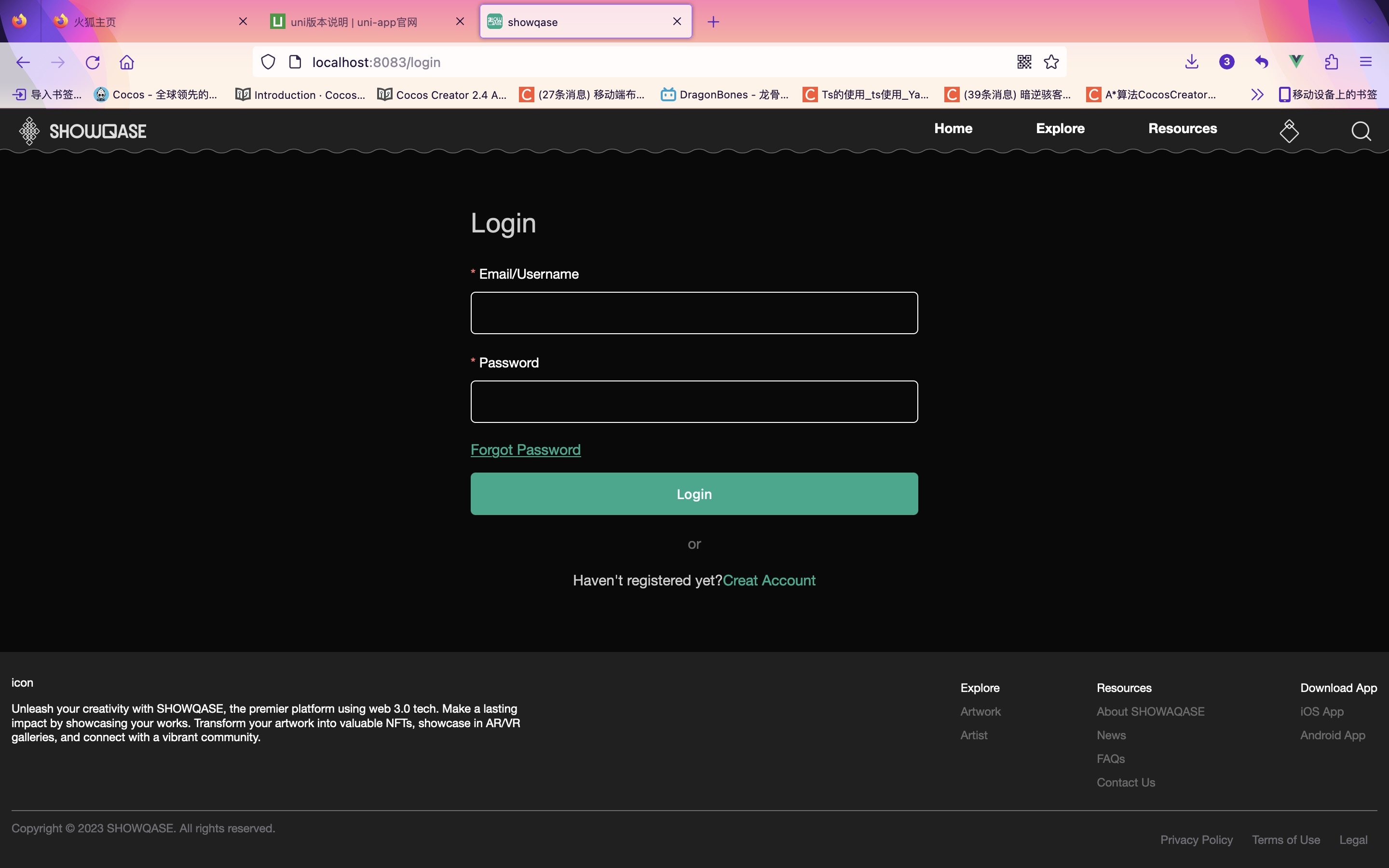
Task: Click the iOS App footer link
Action: pos(1321,711)
